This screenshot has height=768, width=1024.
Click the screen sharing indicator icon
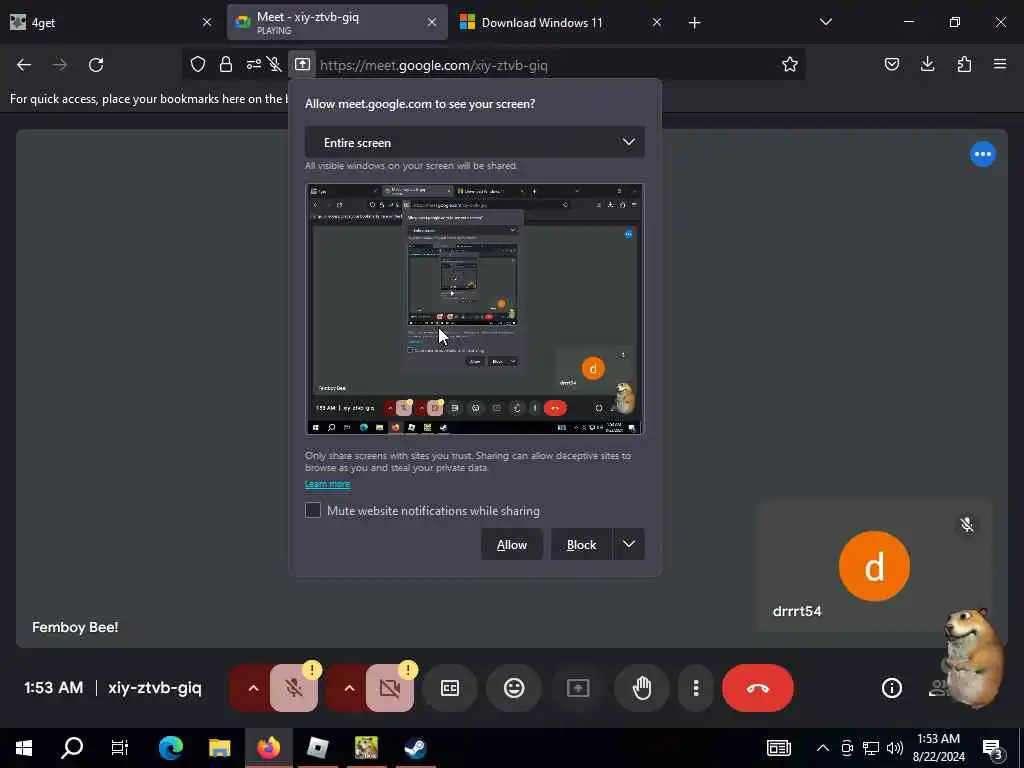(x=302, y=64)
